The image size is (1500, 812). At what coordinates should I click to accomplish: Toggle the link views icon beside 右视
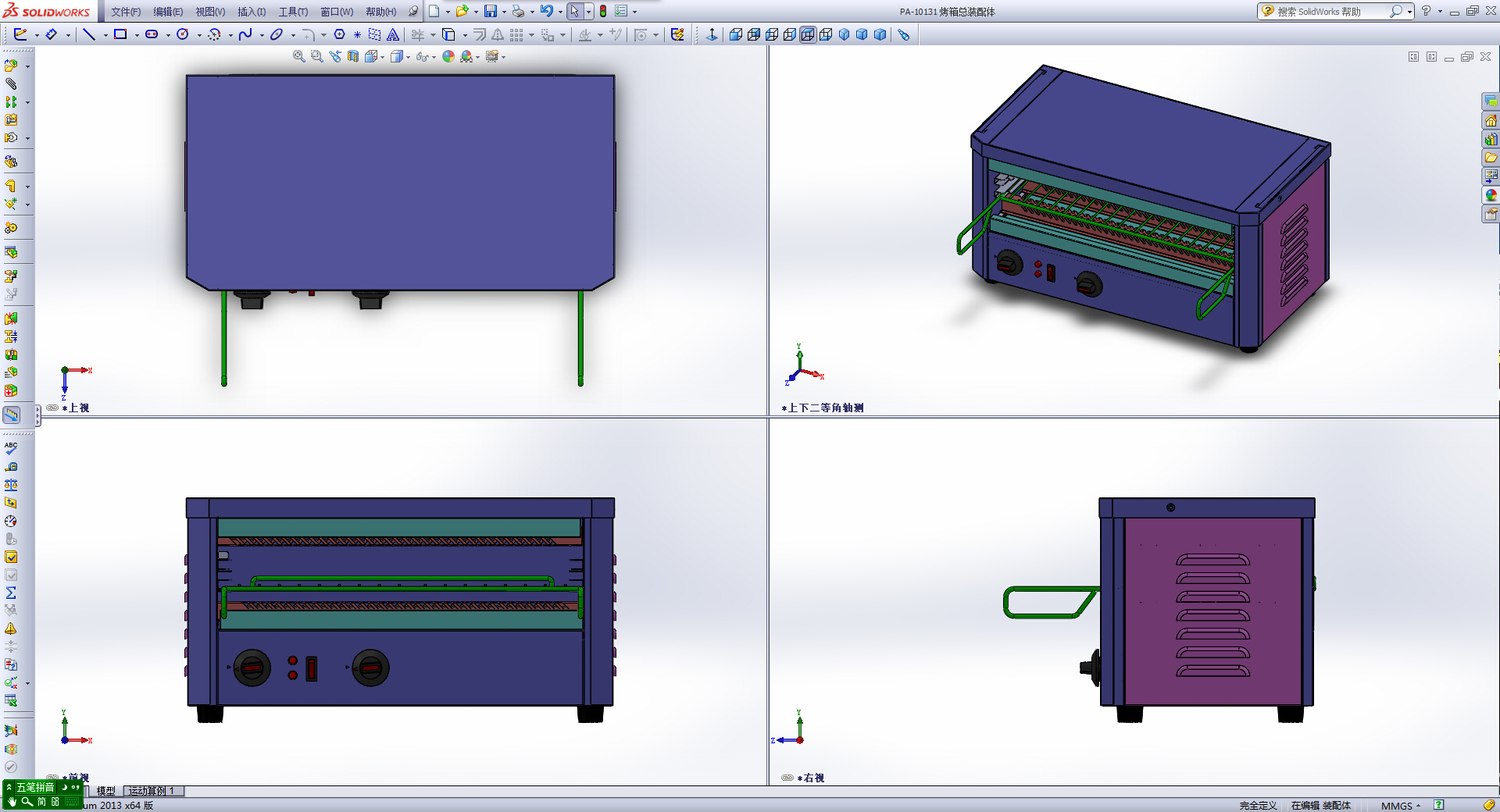(787, 778)
